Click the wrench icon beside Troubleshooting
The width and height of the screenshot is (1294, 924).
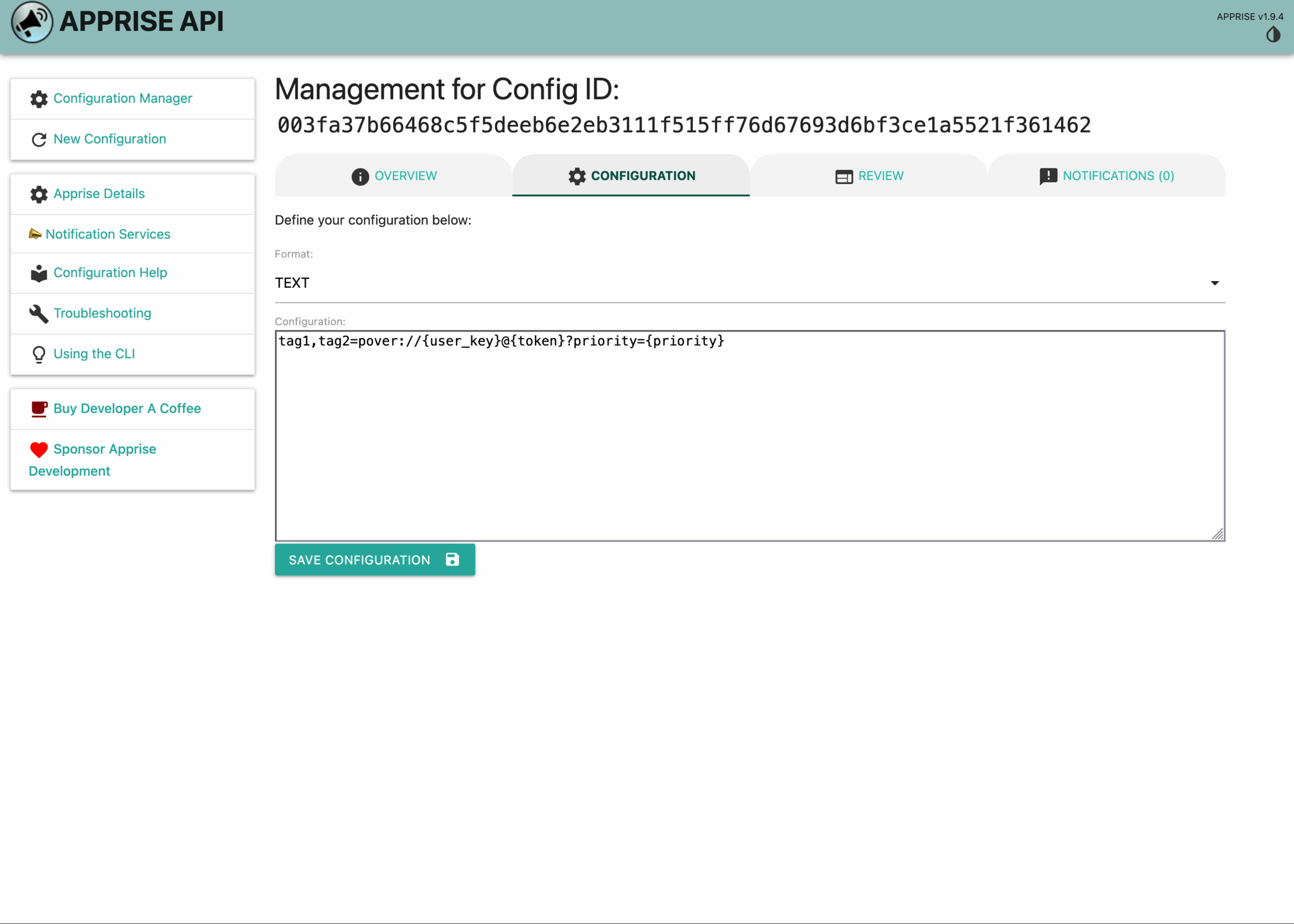point(39,313)
